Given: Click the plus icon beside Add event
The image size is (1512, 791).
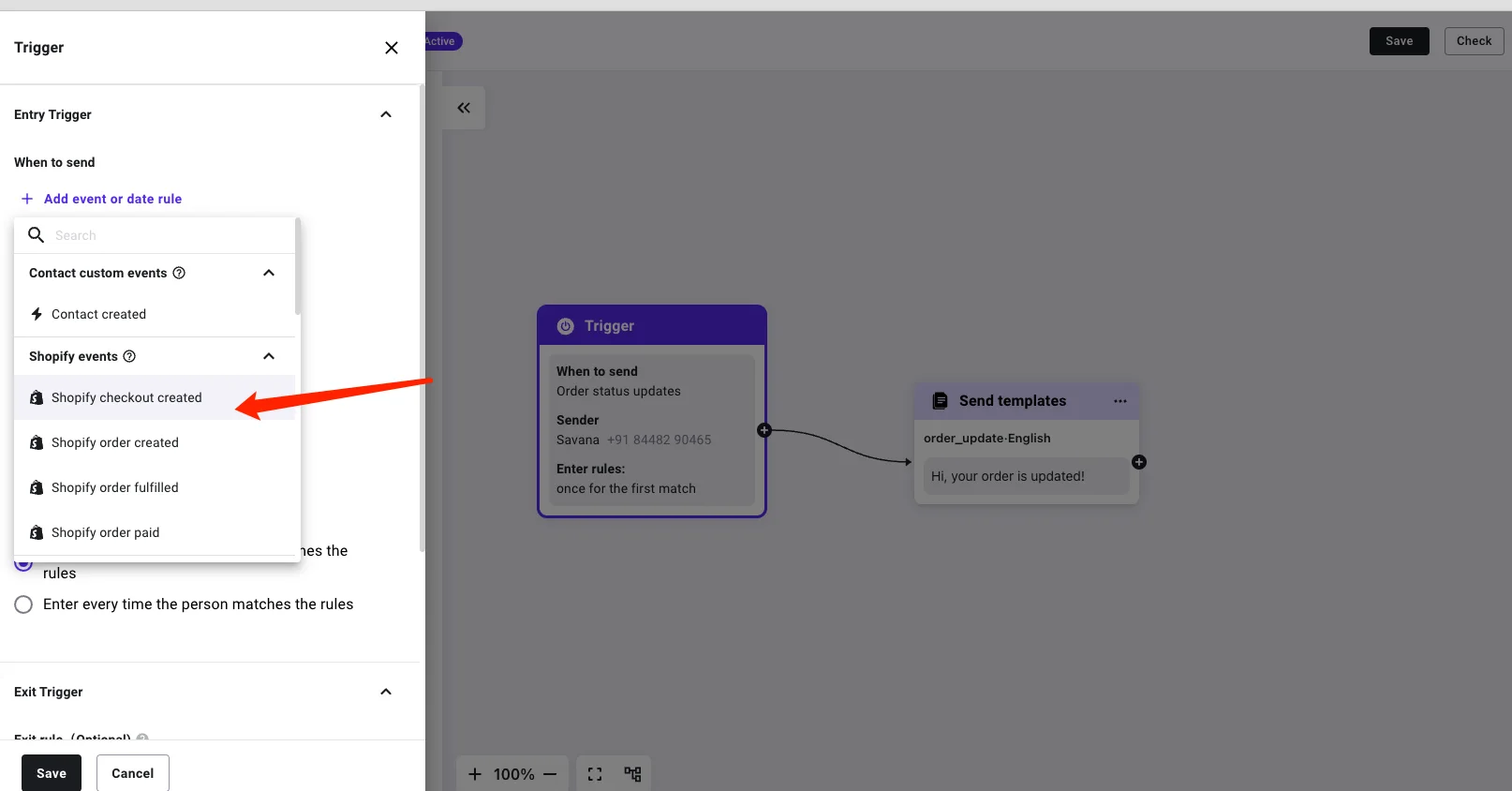Looking at the screenshot, I should click(27, 199).
